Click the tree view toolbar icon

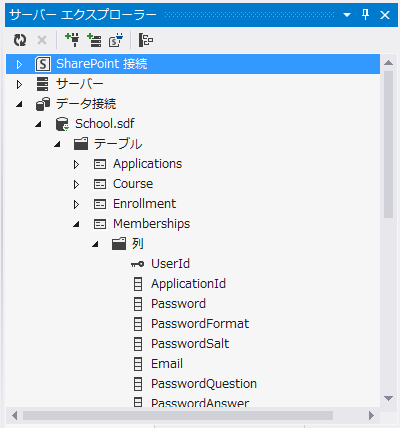pos(146,40)
